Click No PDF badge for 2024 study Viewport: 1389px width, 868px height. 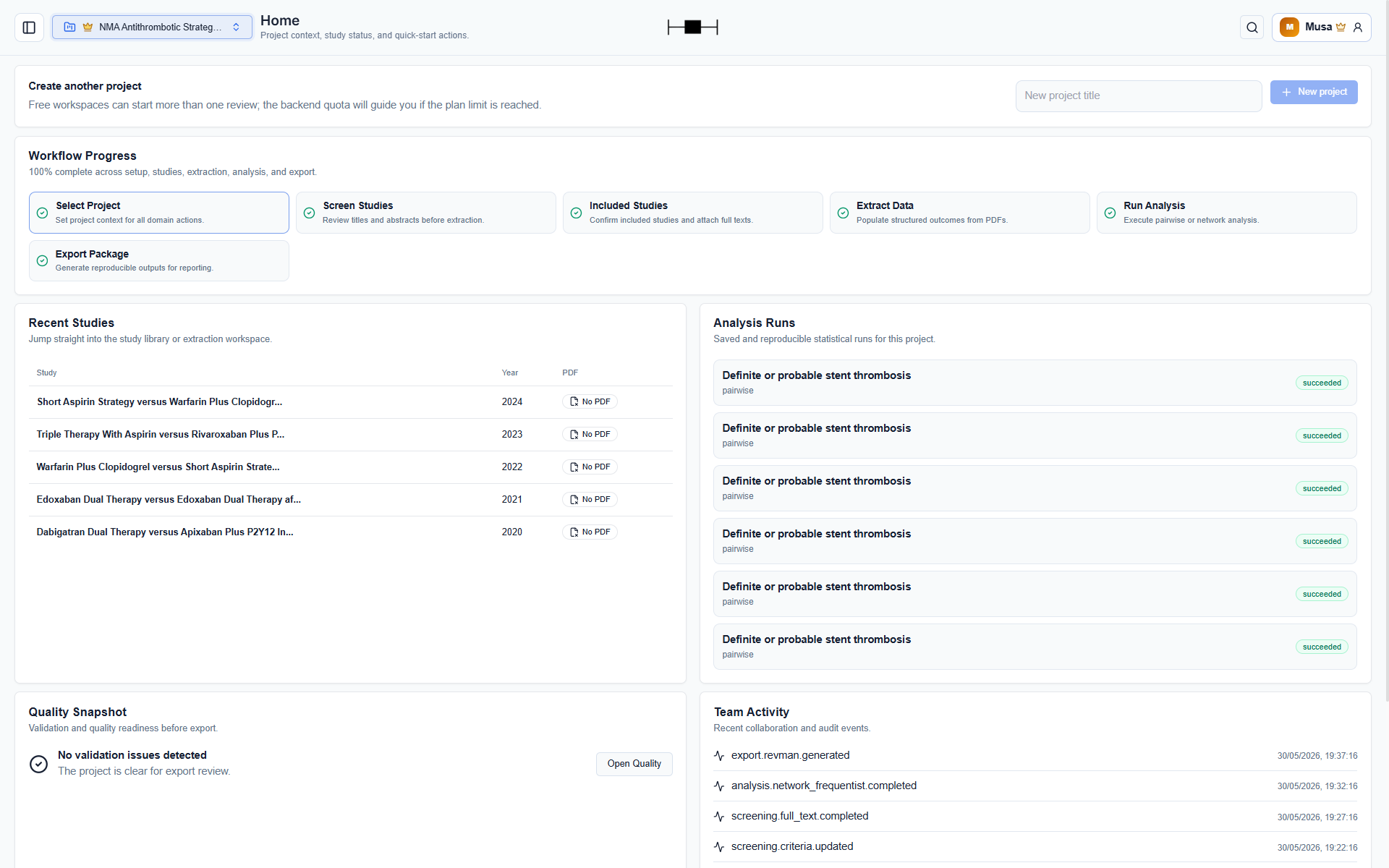[590, 402]
